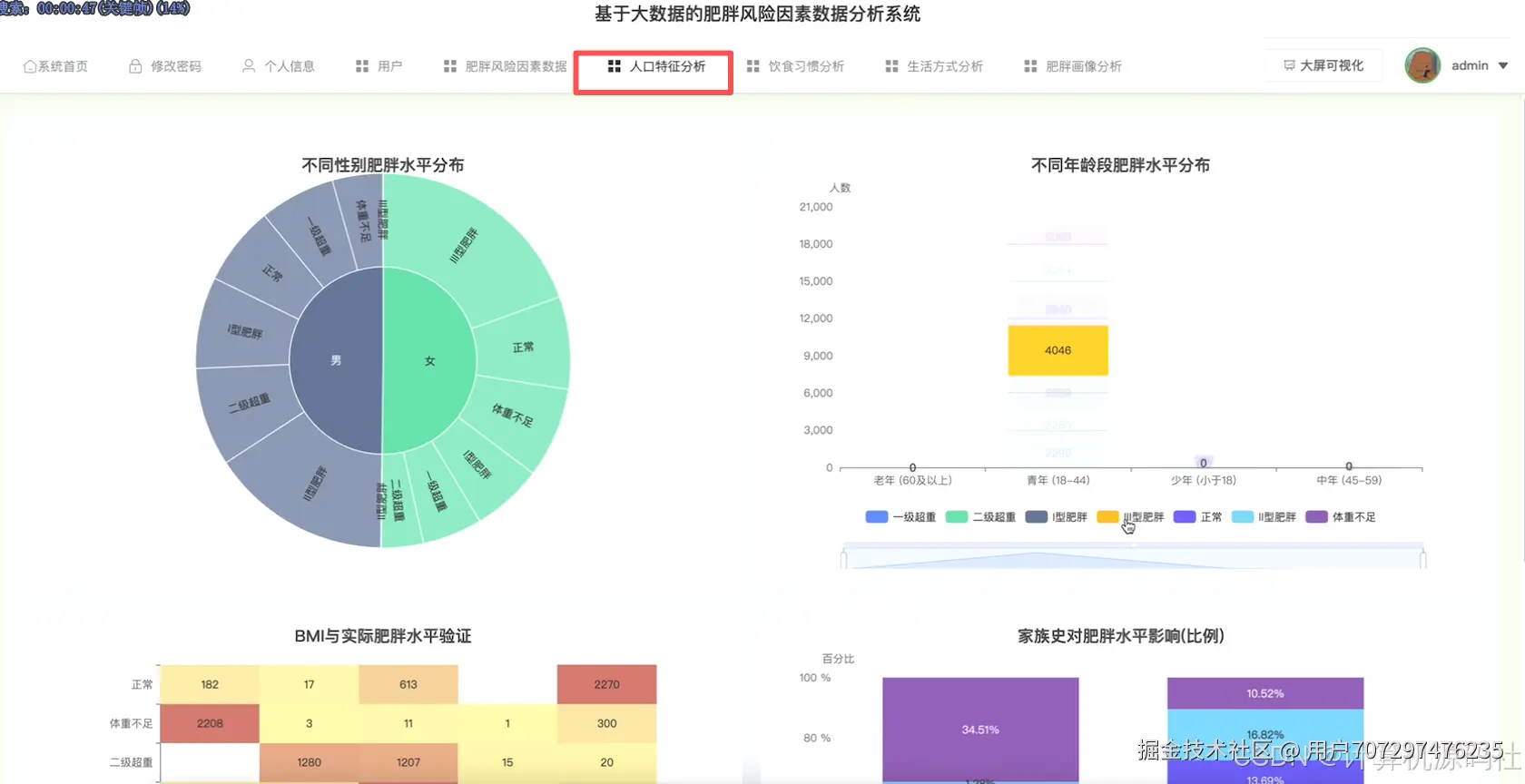Image resolution: width=1525 pixels, height=784 pixels.
Task: Click middle of the data zoom slider
Action: click(1134, 556)
